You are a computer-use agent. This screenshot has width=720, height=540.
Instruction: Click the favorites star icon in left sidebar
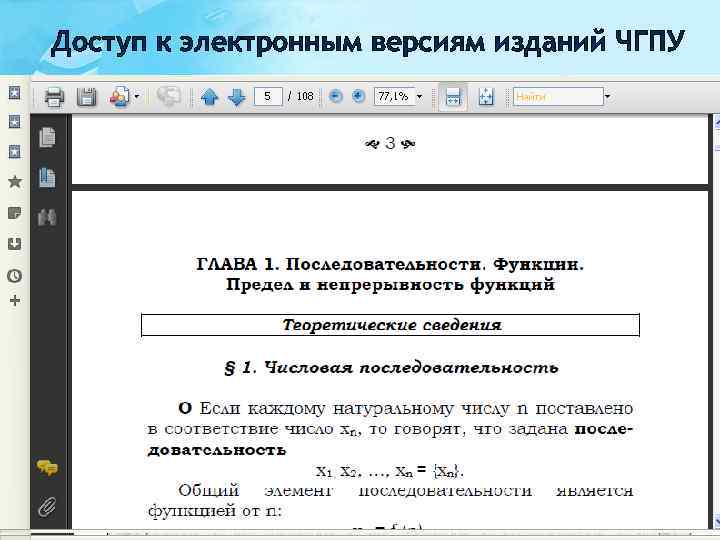coord(15,182)
